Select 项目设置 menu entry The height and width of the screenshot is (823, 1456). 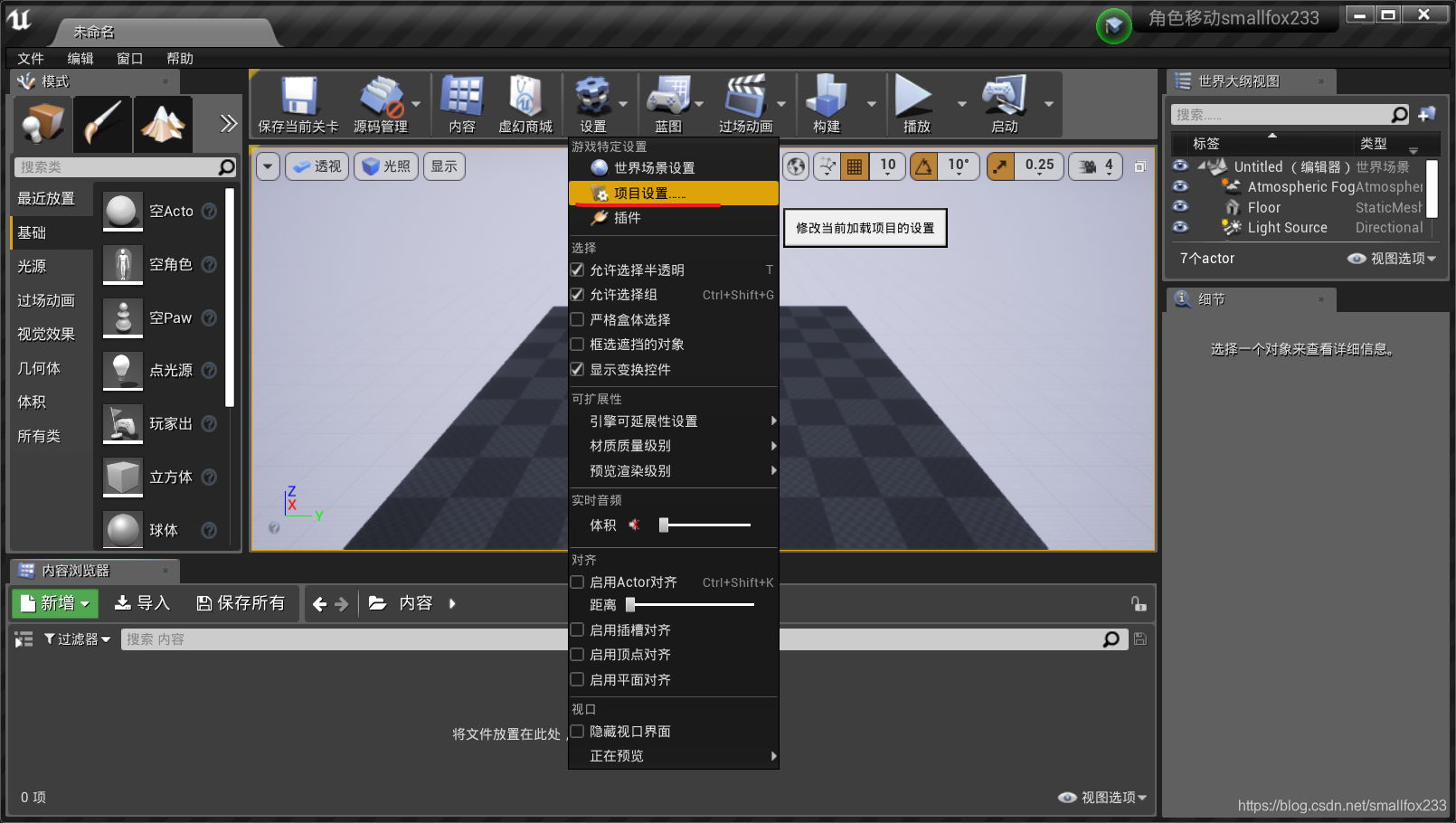674,193
